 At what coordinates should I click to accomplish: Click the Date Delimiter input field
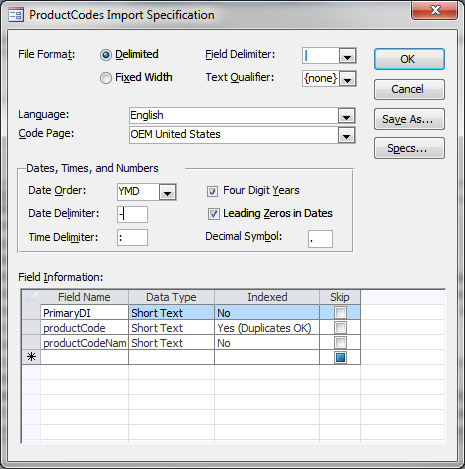pyautogui.click(x=132, y=214)
